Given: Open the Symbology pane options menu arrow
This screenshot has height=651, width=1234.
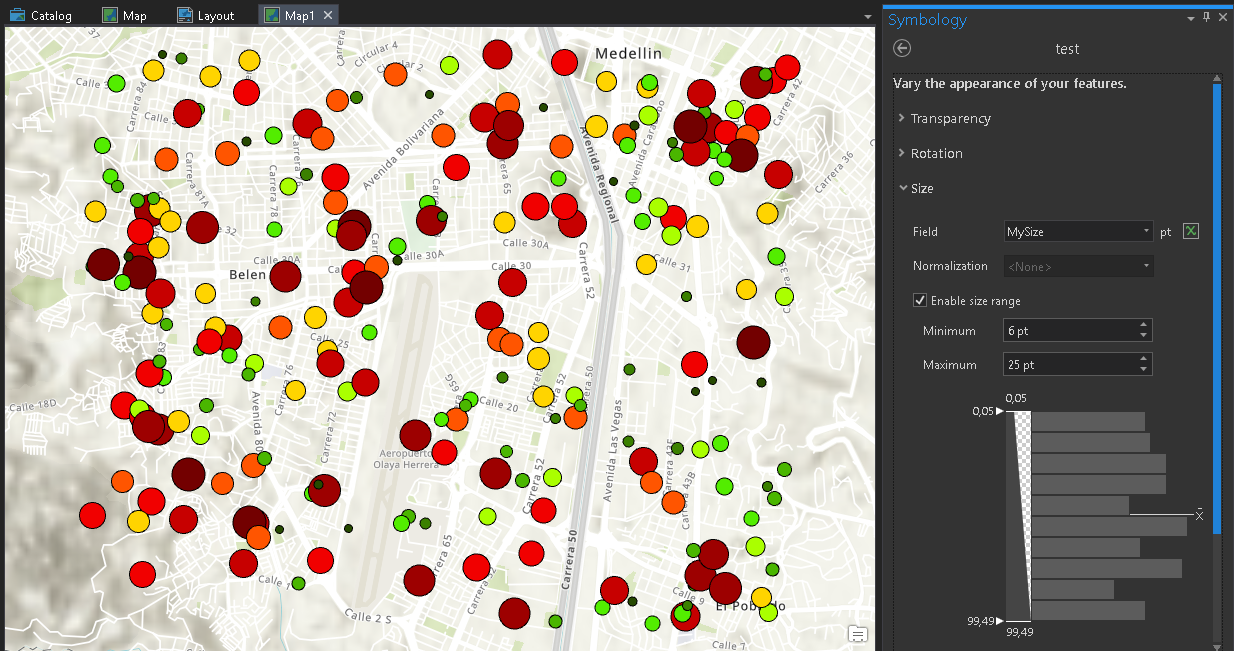Looking at the screenshot, I should [x=1190, y=19].
